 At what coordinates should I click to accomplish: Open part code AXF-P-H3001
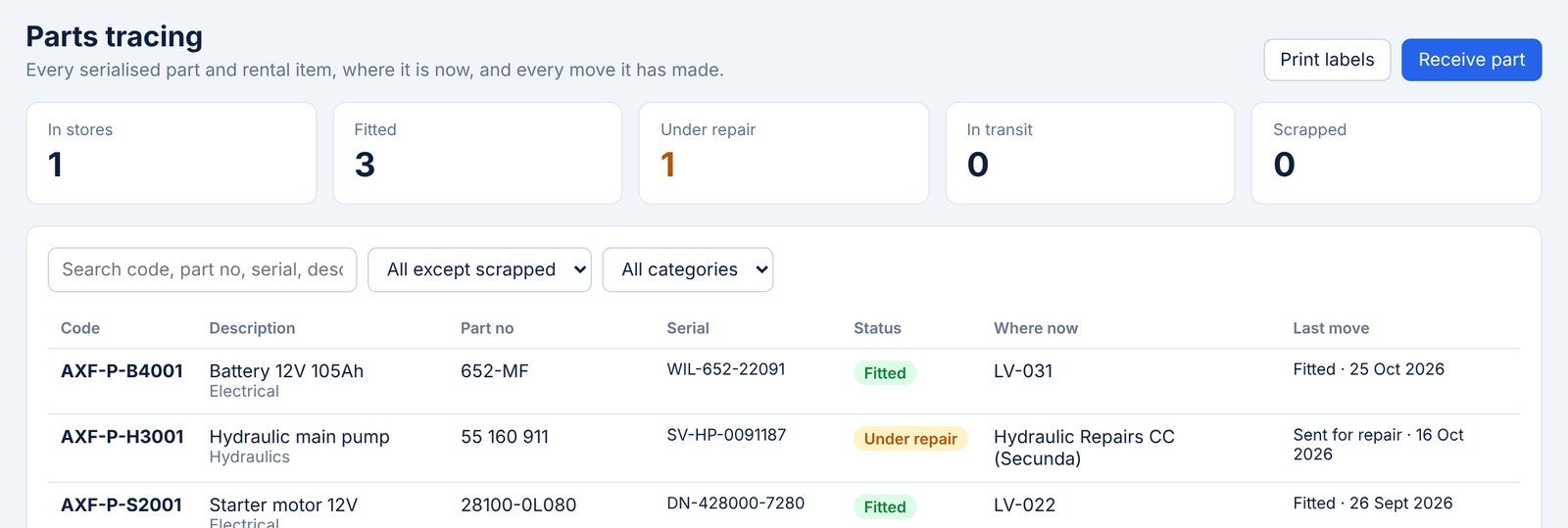pyautogui.click(x=122, y=437)
